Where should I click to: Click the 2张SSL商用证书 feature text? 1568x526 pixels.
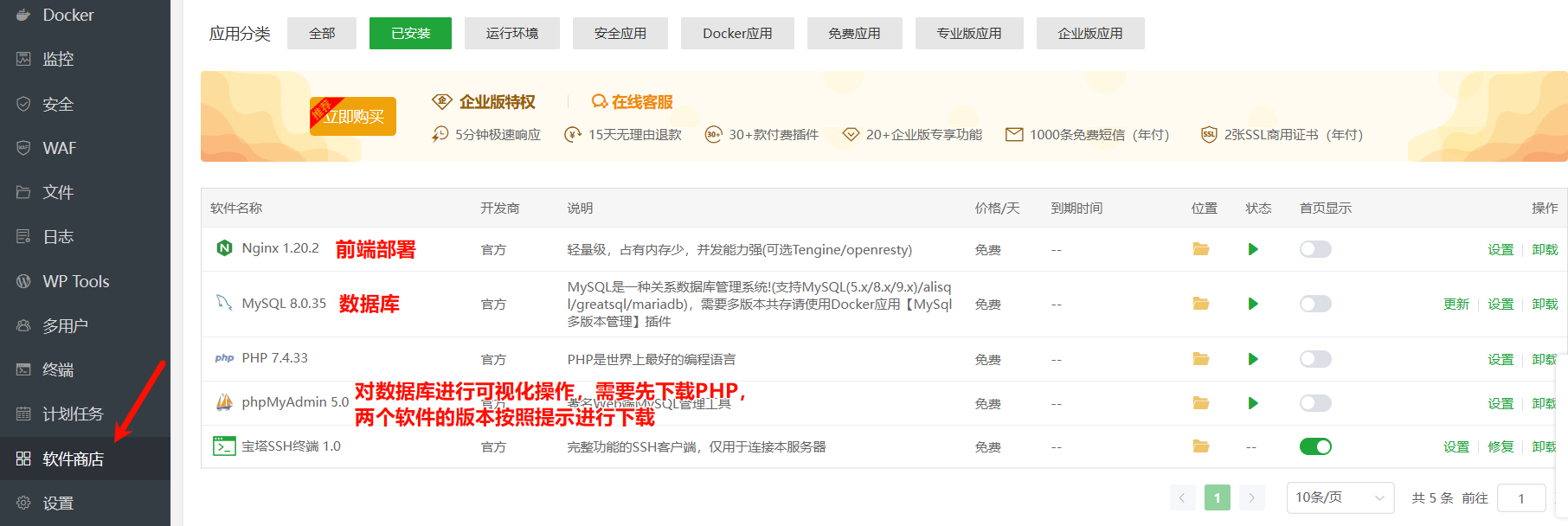point(1294,135)
